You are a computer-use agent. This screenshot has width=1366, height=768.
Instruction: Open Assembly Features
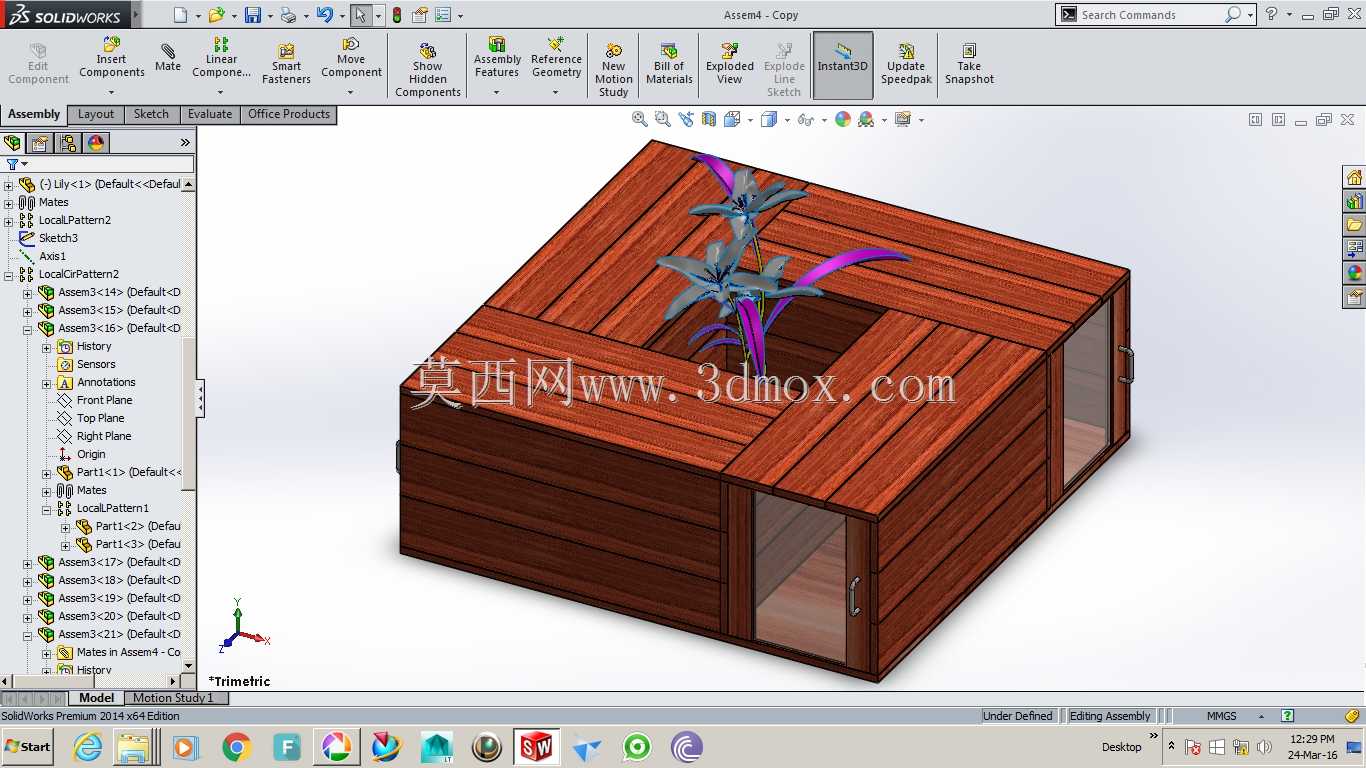click(497, 58)
